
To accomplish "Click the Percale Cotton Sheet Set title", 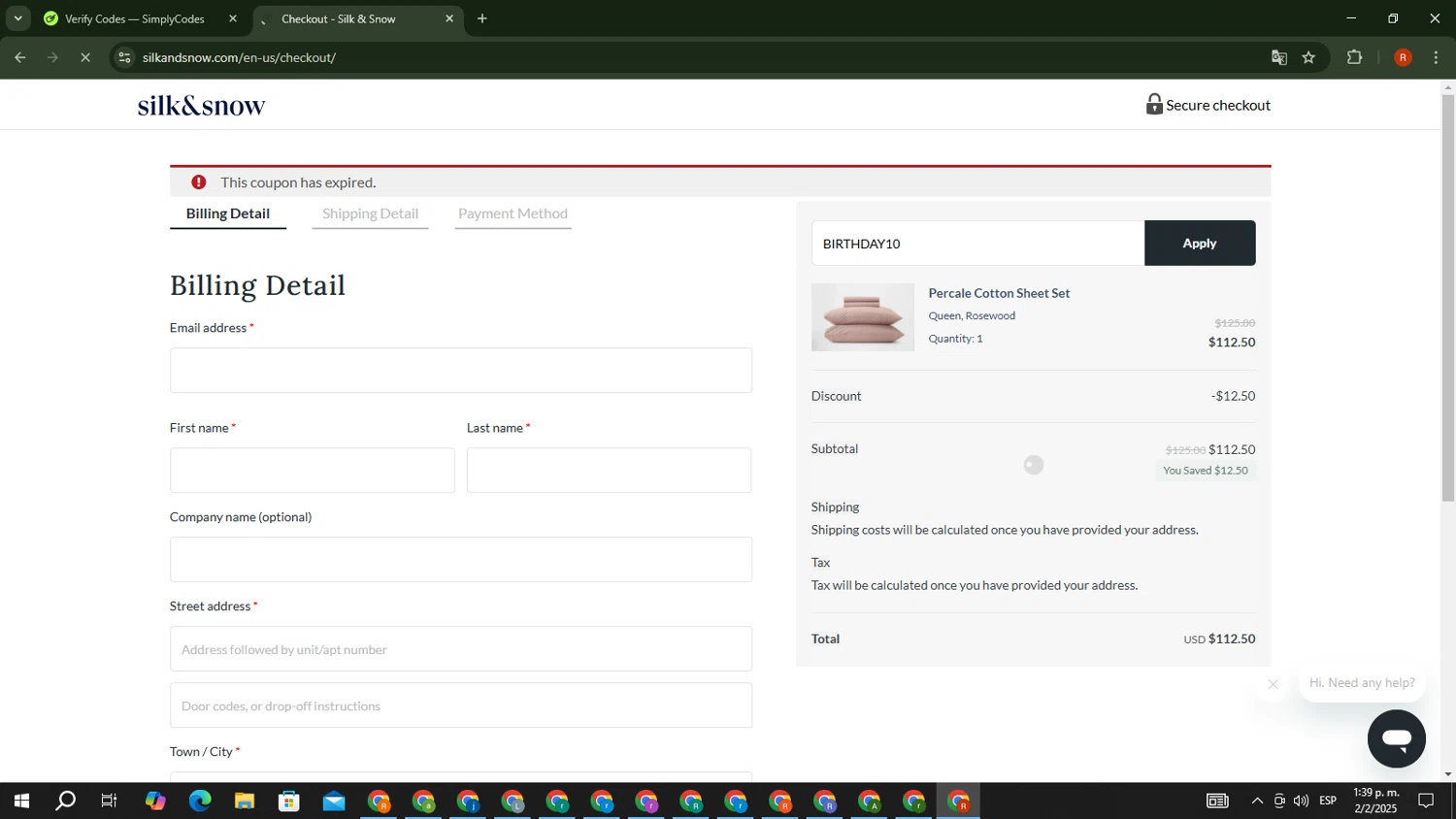I will 999,293.
